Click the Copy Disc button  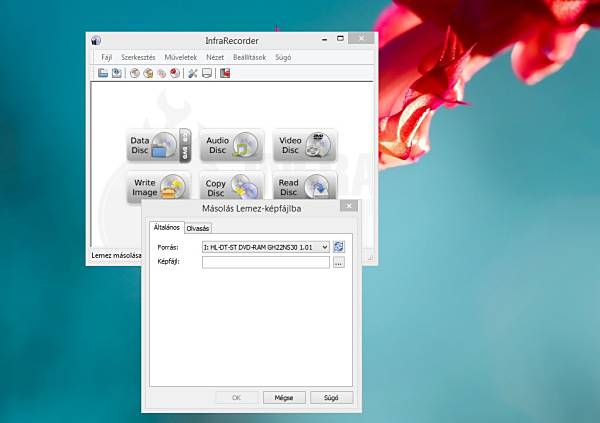click(x=232, y=187)
